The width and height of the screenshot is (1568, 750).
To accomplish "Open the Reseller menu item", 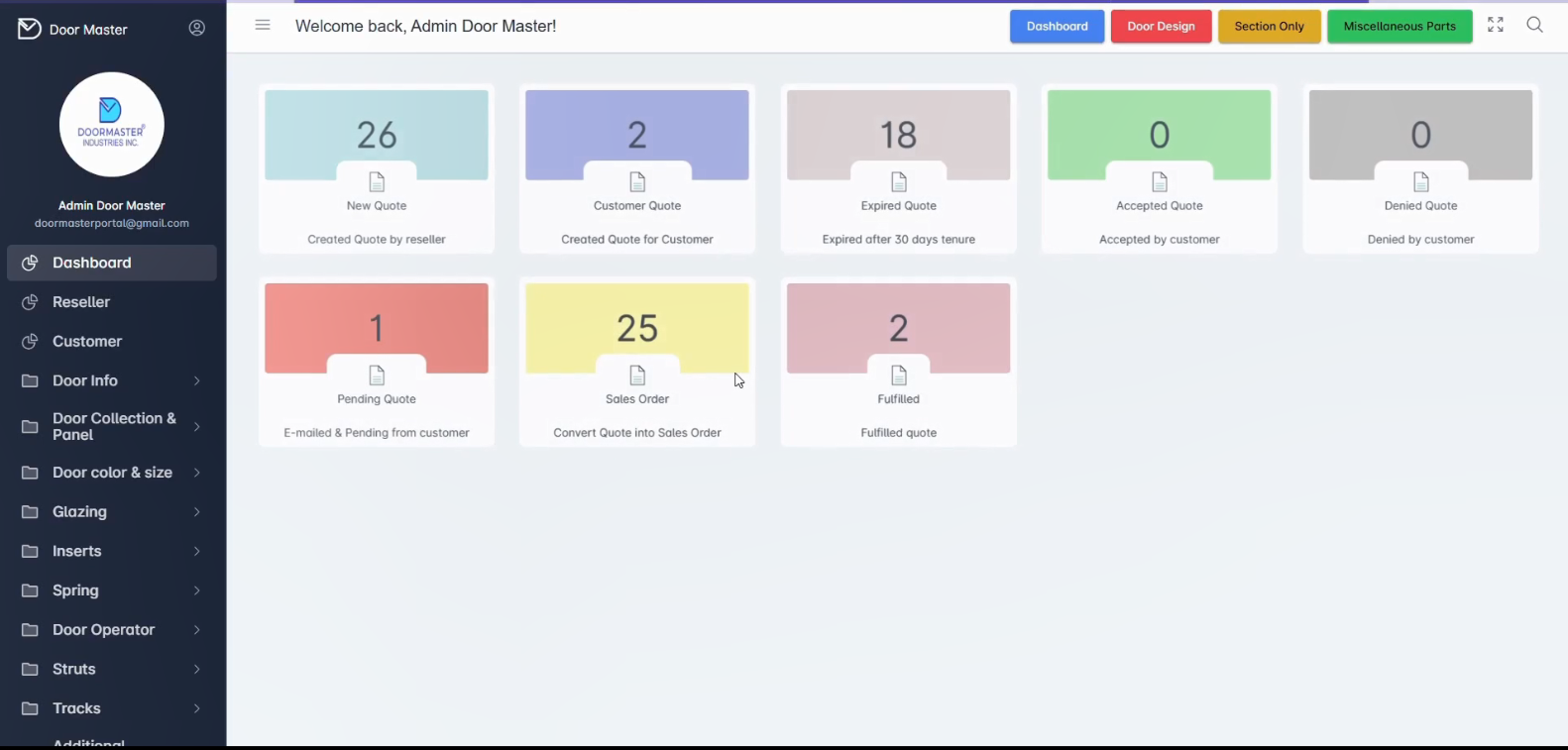I will coord(81,302).
